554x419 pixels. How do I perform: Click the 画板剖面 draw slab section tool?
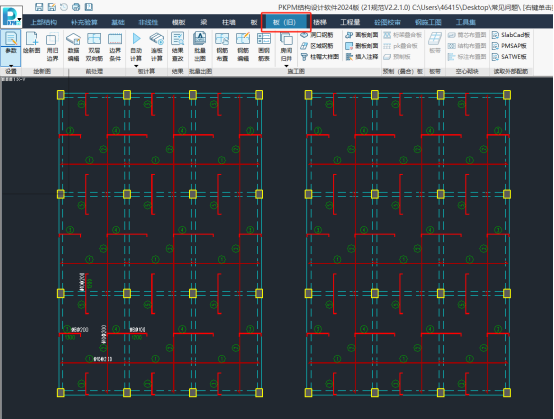(362, 35)
